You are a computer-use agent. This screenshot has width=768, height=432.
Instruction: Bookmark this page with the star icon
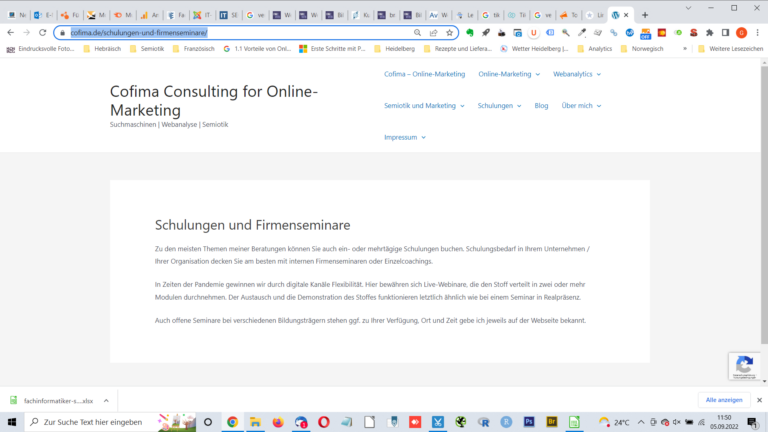click(448, 32)
